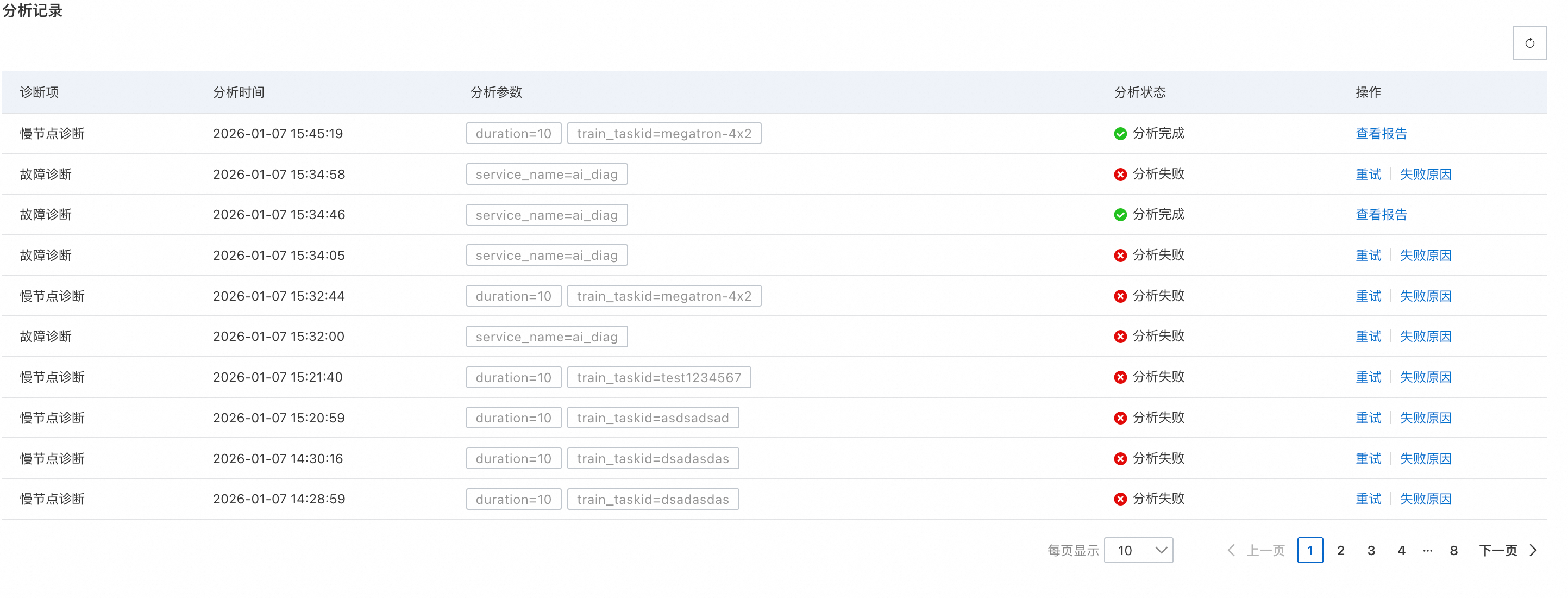
Task: Click red failed icon for 15:21:40 record
Action: pyautogui.click(x=1120, y=378)
